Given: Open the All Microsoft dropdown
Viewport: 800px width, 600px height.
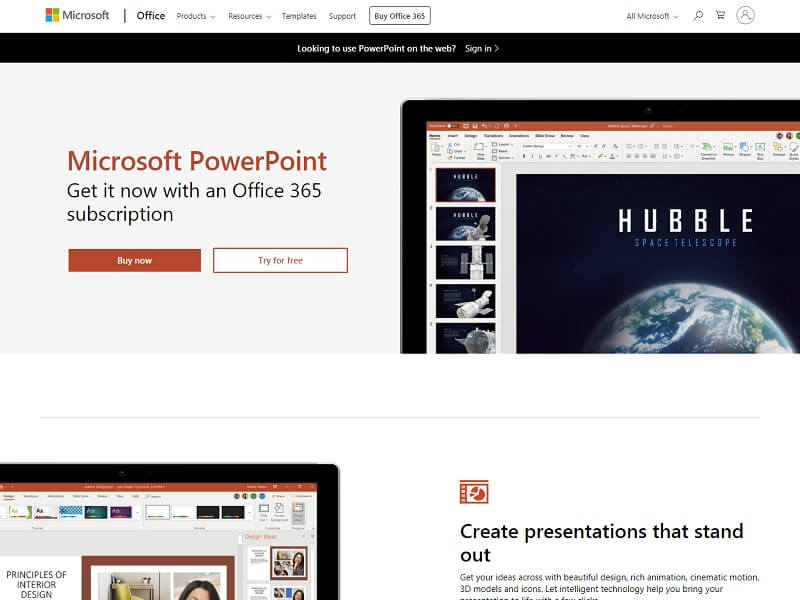Looking at the screenshot, I should (652, 16).
